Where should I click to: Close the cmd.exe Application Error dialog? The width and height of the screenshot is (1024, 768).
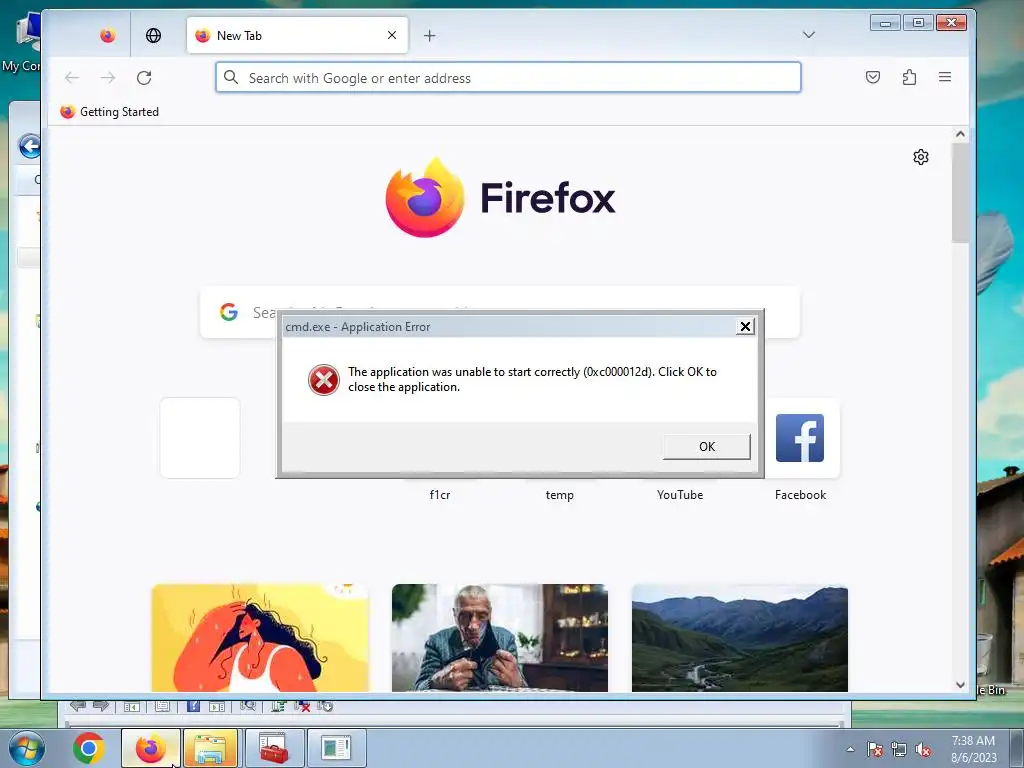744,327
